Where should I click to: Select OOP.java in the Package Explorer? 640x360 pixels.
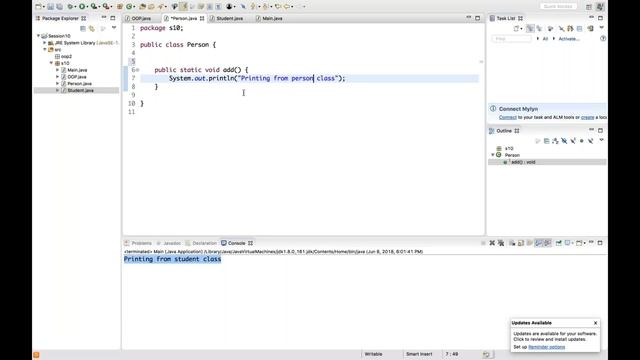pyautogui.click(x=77, y=77)
